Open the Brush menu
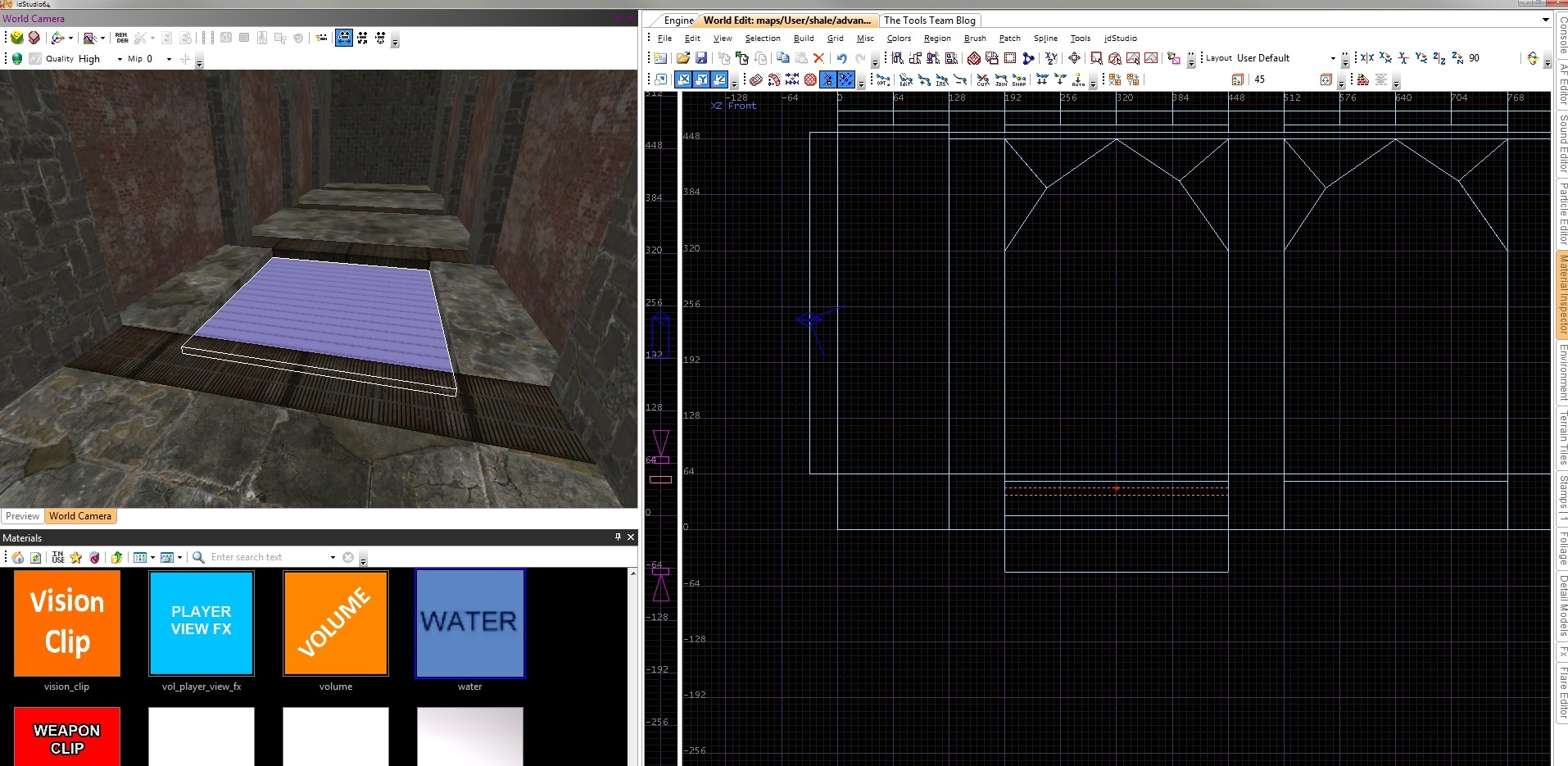This screenshot has height=766, width=1568. 975,39
